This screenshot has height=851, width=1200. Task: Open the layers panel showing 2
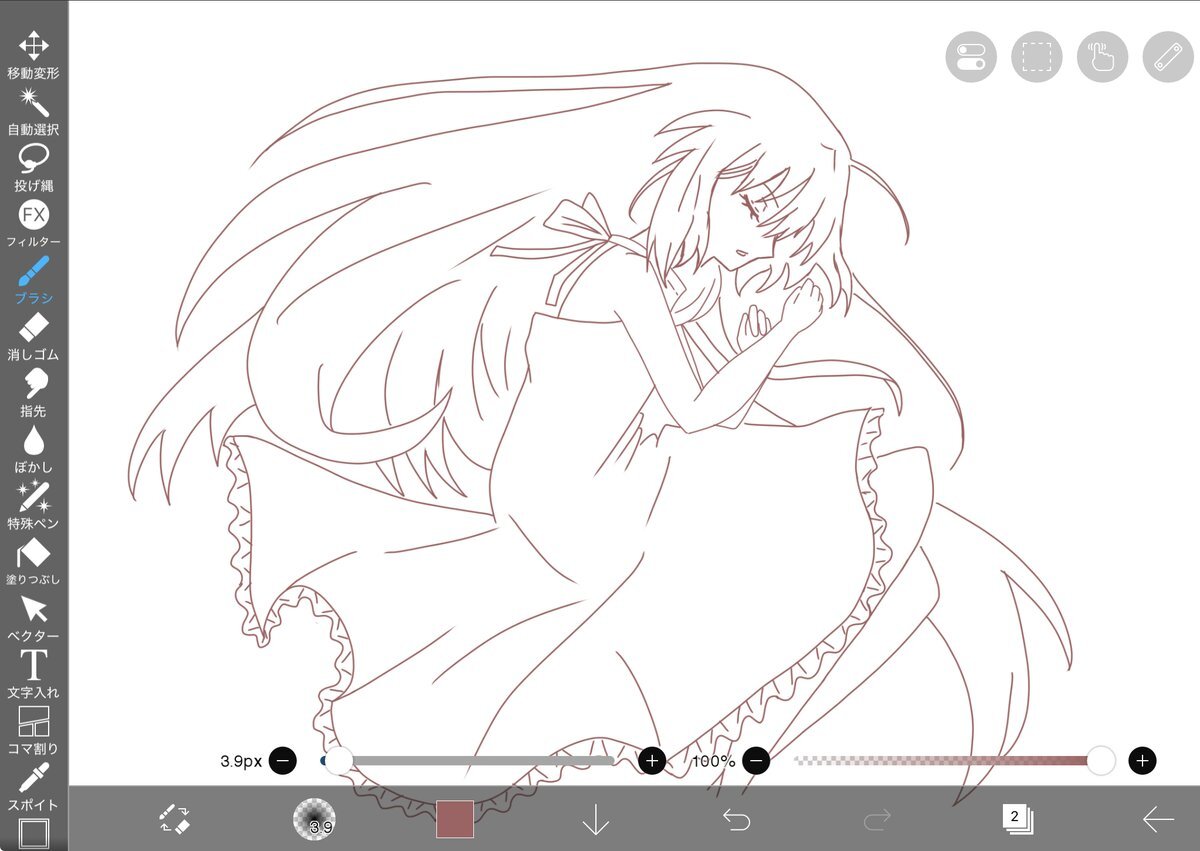click(1017, 819)
